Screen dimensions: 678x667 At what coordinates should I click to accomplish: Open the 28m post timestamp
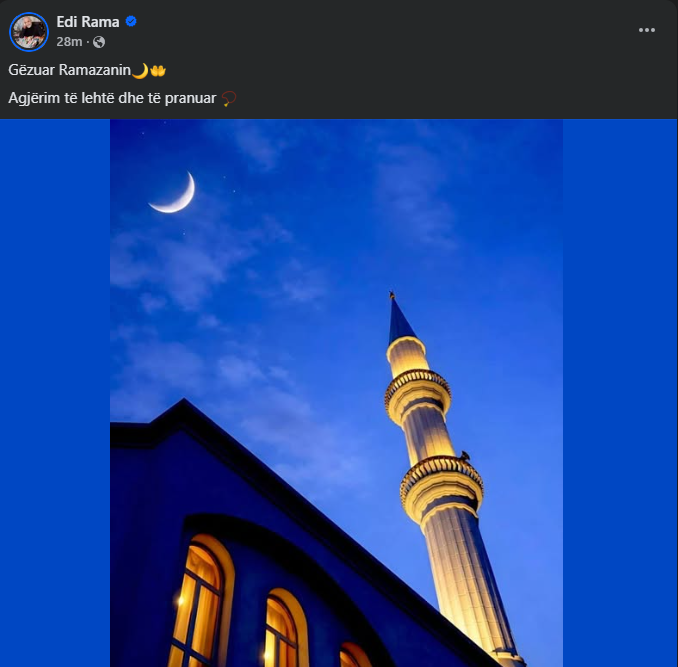coord(69,42)
